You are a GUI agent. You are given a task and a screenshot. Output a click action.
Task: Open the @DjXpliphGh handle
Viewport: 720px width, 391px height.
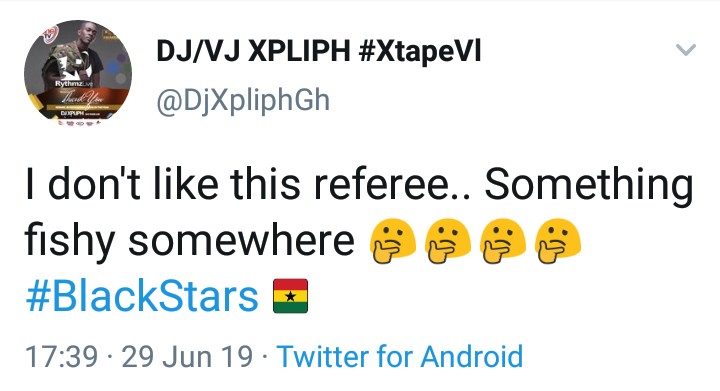pyautogui.click(x=243, y=101)
